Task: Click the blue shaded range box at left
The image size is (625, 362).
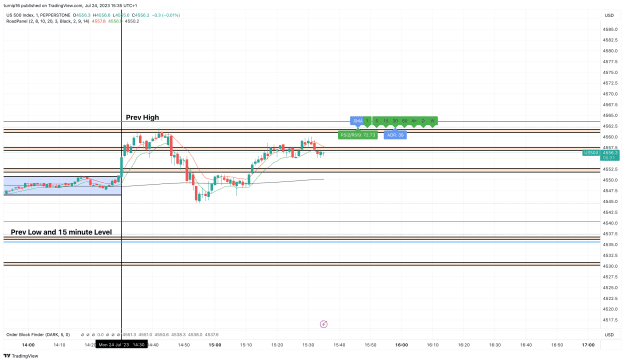Action: (62, 186)
